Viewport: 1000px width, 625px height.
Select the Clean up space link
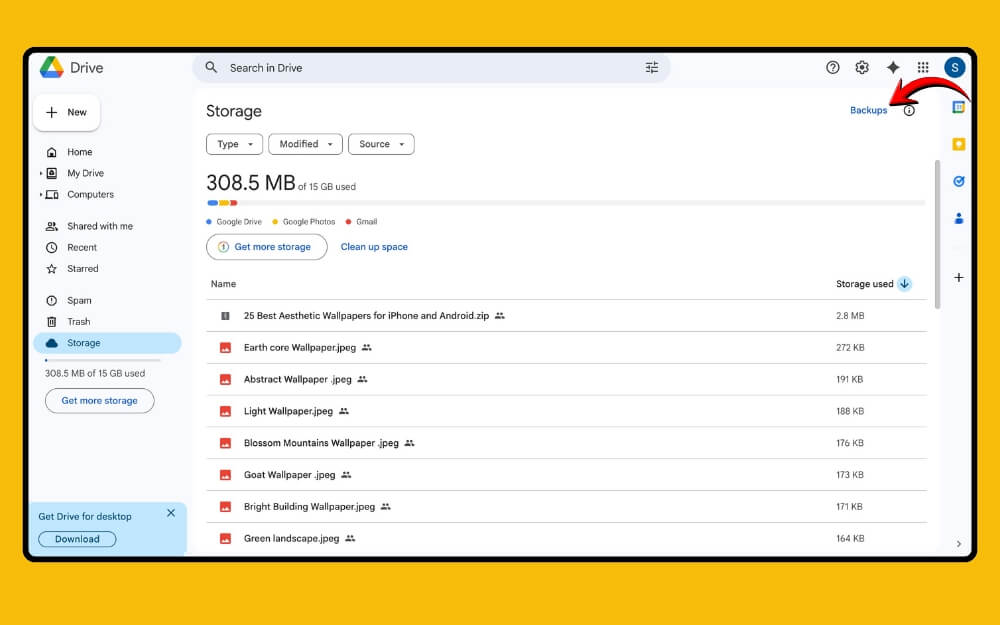pos(374,246)
